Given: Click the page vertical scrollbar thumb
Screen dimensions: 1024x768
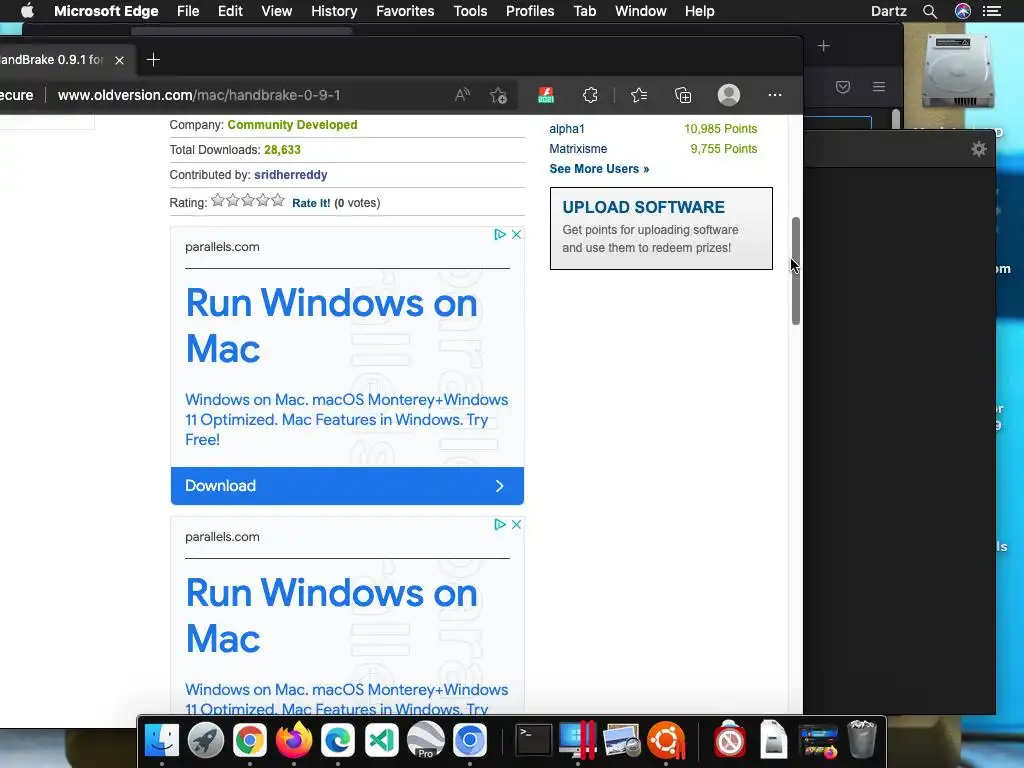Looking at the screenshot, I should (x=795, y=270).
